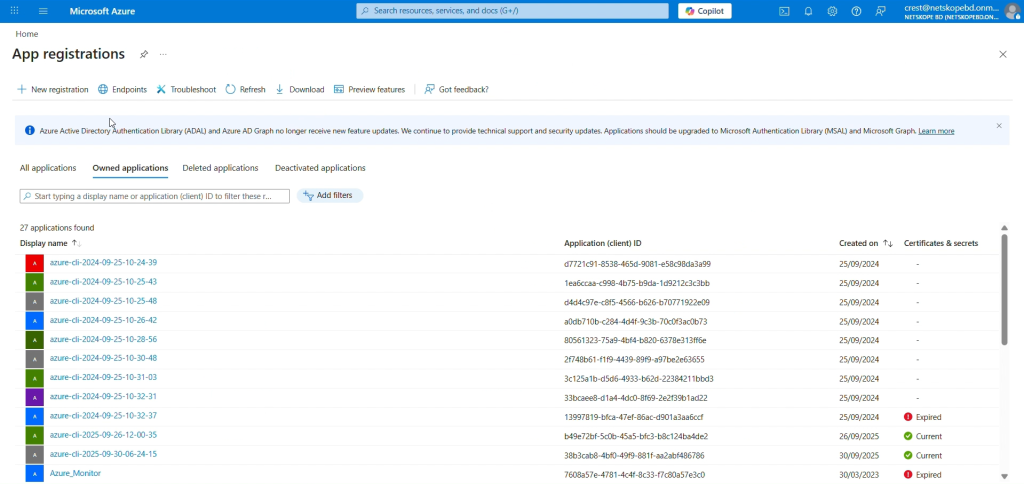
Task: Open the feedback icon in header
Action: click(x=880, y=11)
